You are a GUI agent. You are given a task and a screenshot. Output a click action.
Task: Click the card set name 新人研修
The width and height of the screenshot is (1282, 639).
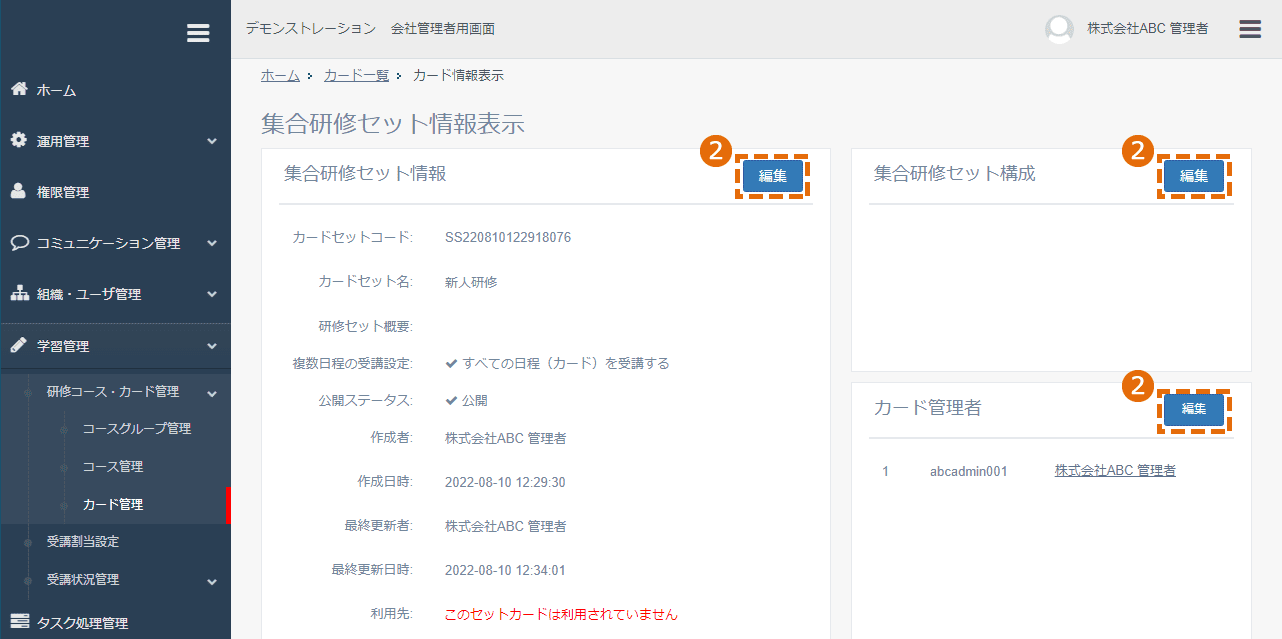[x=471, y=282]
